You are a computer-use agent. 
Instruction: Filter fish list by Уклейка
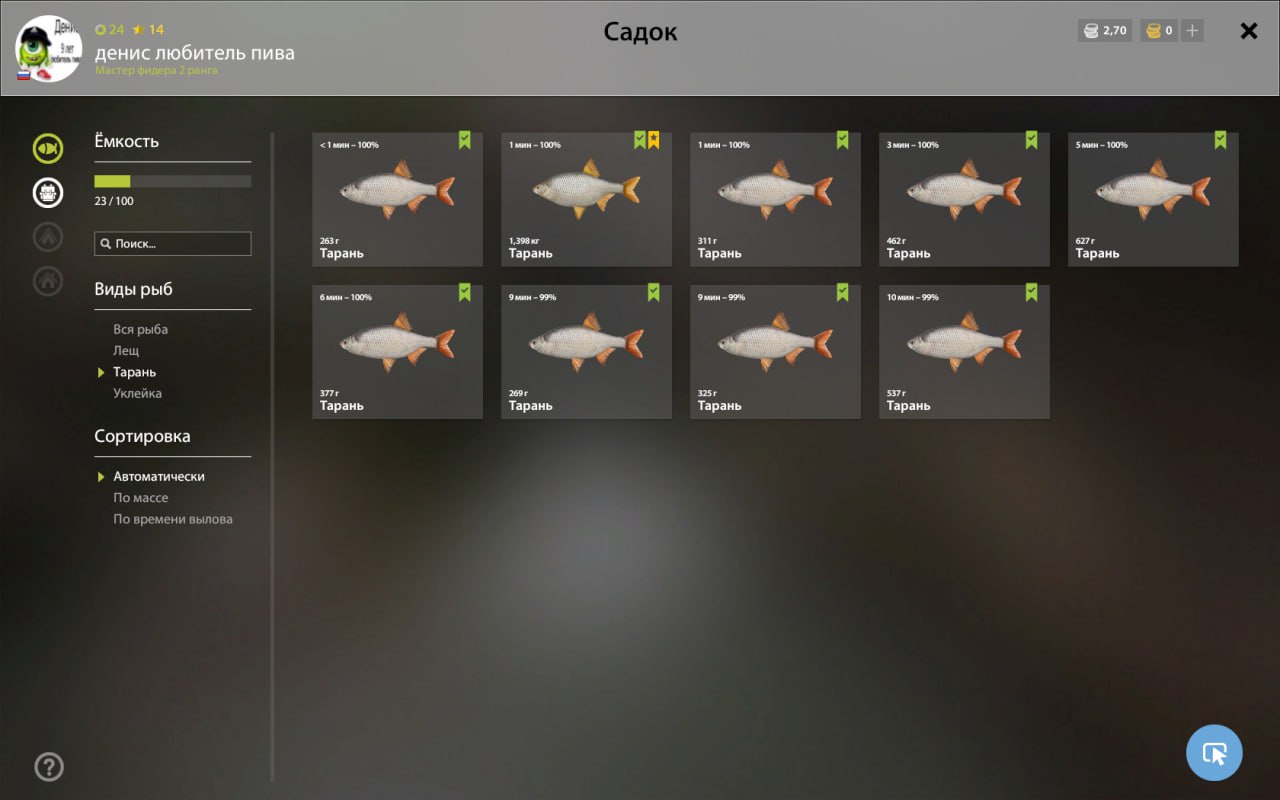point(137,394)
